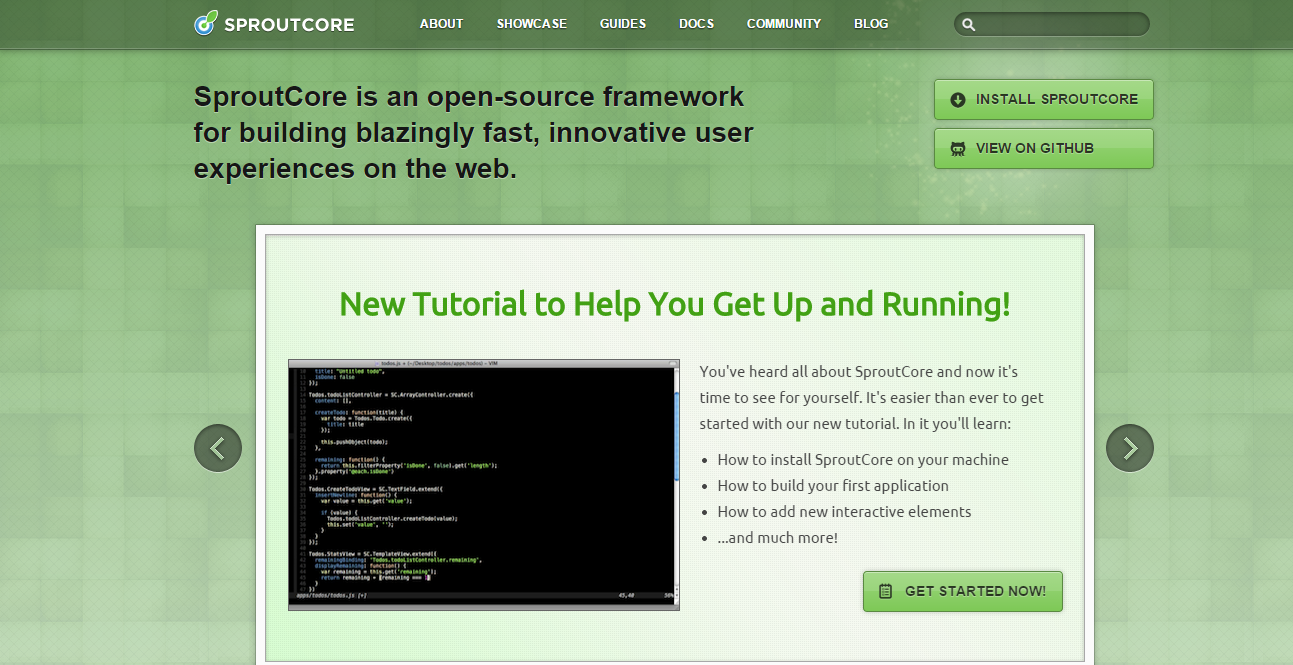The width and height of the screenshot is (1293, 665).
Task: Open the code editor screenshot thumbnail
Action: pos(484,485)
